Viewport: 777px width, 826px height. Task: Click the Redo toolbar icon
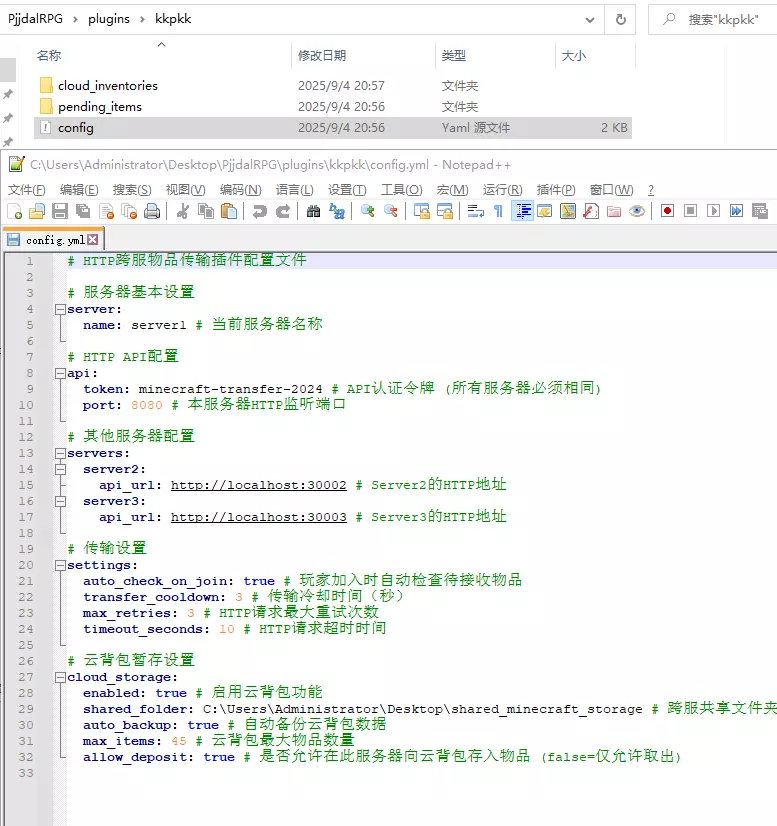(283, 211)
